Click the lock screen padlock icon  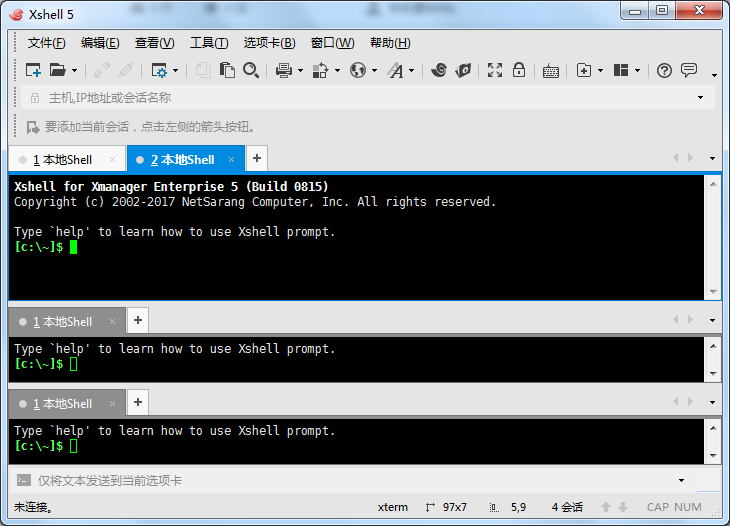519,70
